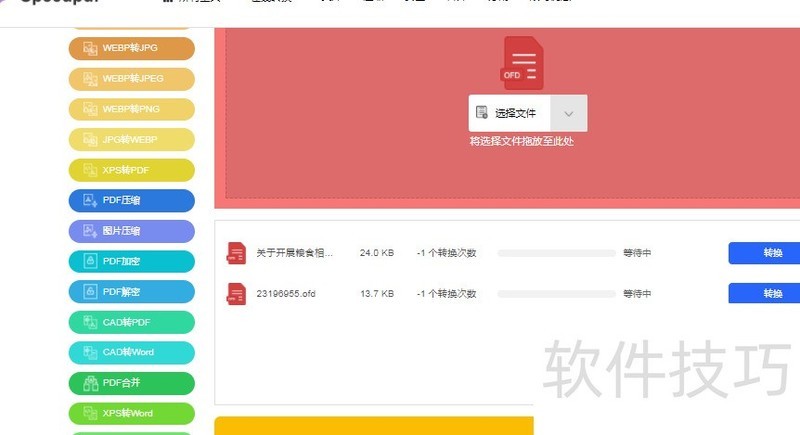Click 转换次数 text in 23196955.ofd row
The image size is (800, 435).
(446, 294)
